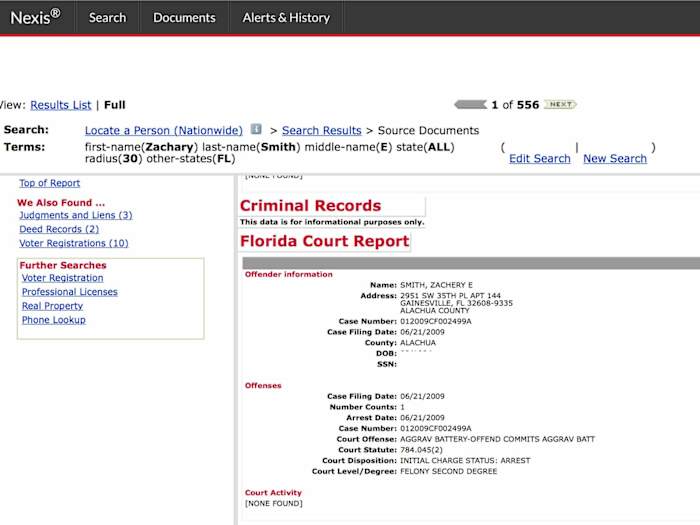The height and width of the screenshot is (525, 700).
Task: Run Real Property search
Action: click(52, 306)
